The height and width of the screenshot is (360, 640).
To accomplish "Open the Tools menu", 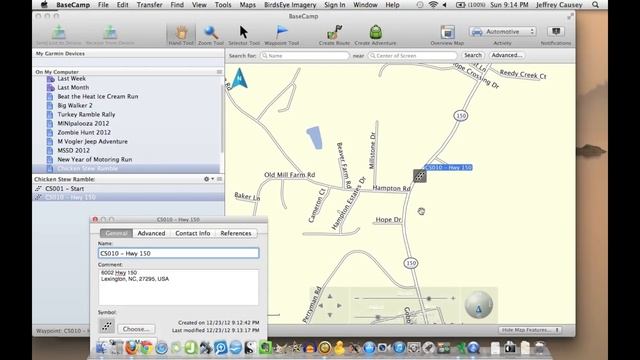I will (x=223, y=5).
